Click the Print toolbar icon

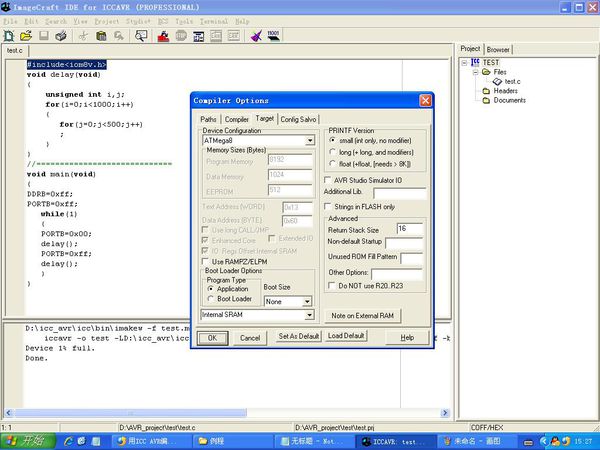pos(62,36)
